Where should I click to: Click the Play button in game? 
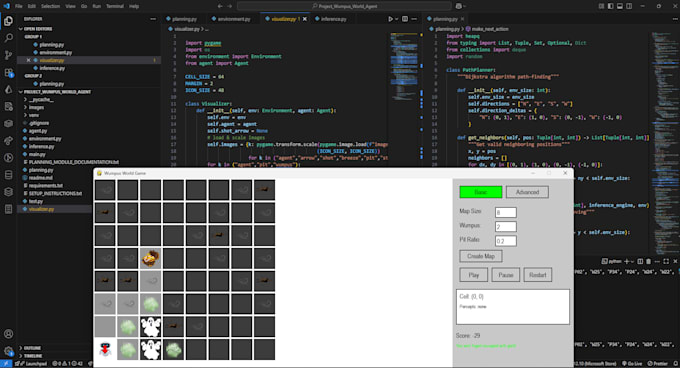pyautogui.click(x=474, y=275)
